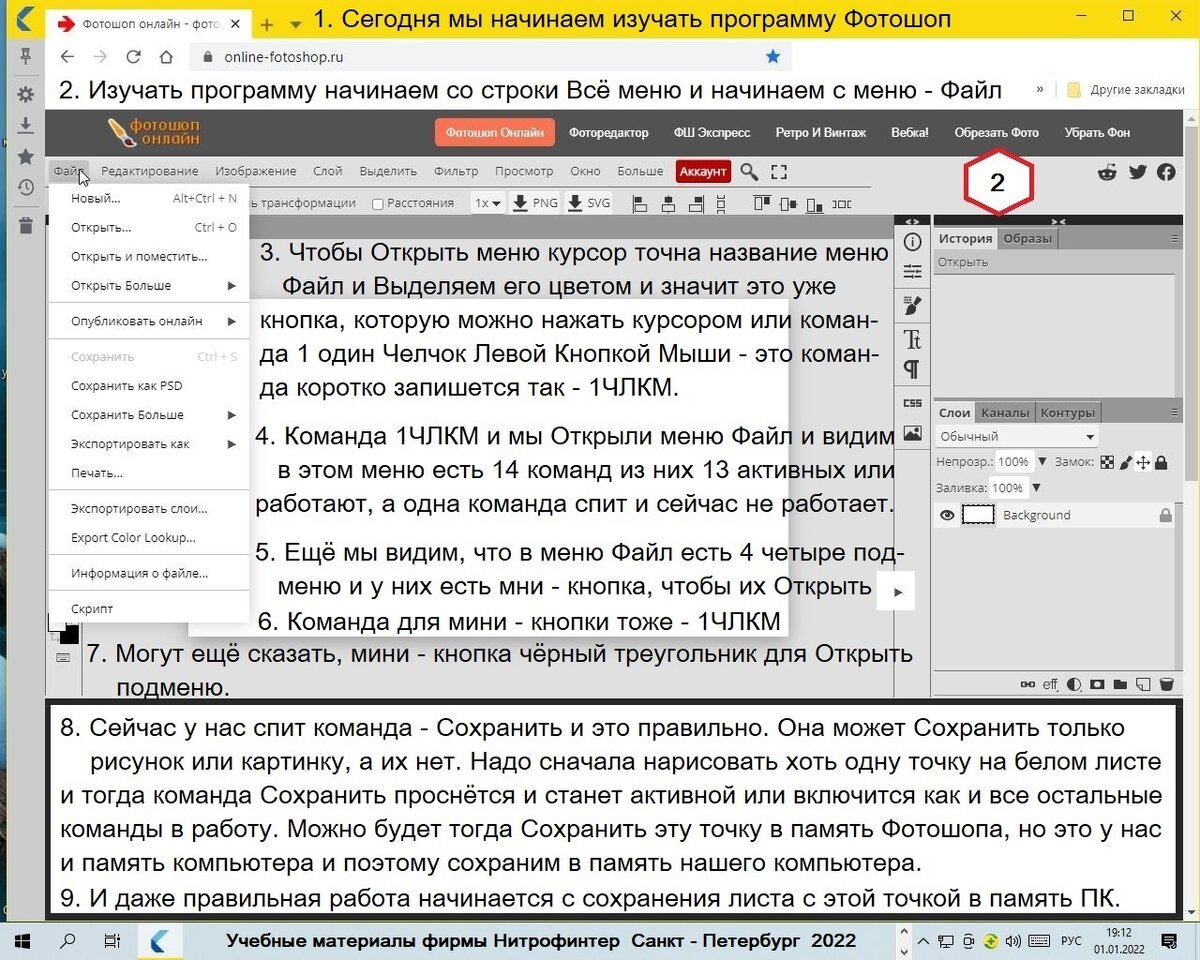
Task: Click the new adjustment layer half-circle icon
Action: (1074, 685)
